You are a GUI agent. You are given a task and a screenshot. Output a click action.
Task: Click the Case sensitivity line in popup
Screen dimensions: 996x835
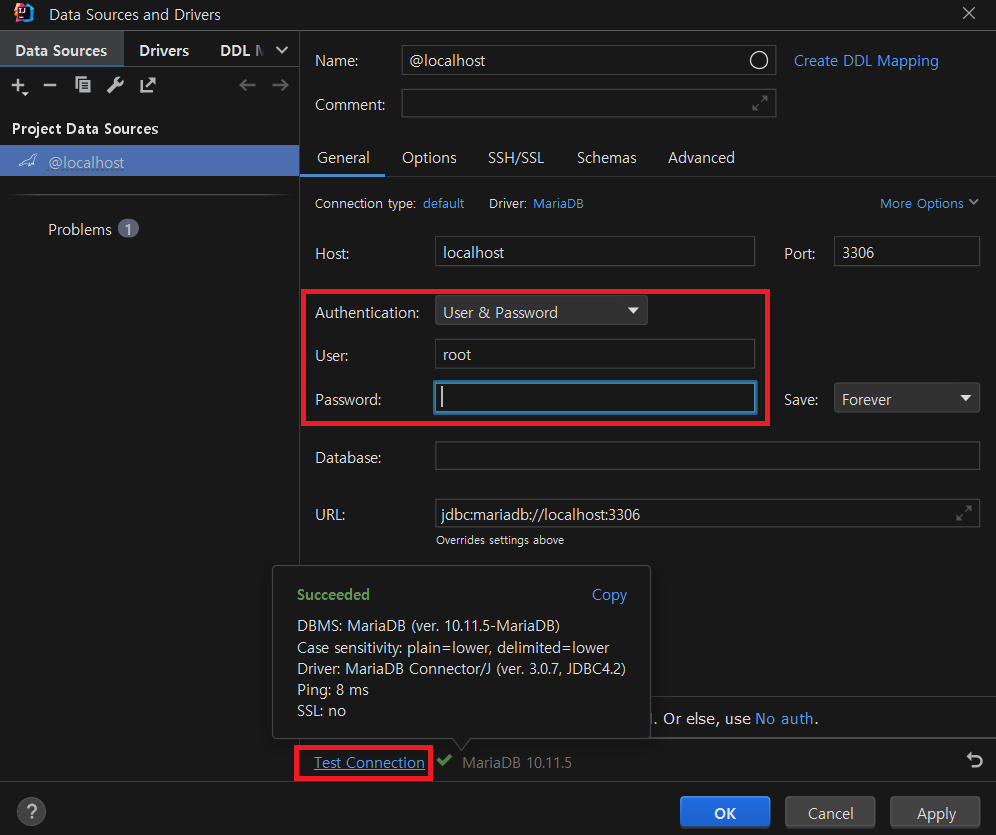tap(453, 648)
